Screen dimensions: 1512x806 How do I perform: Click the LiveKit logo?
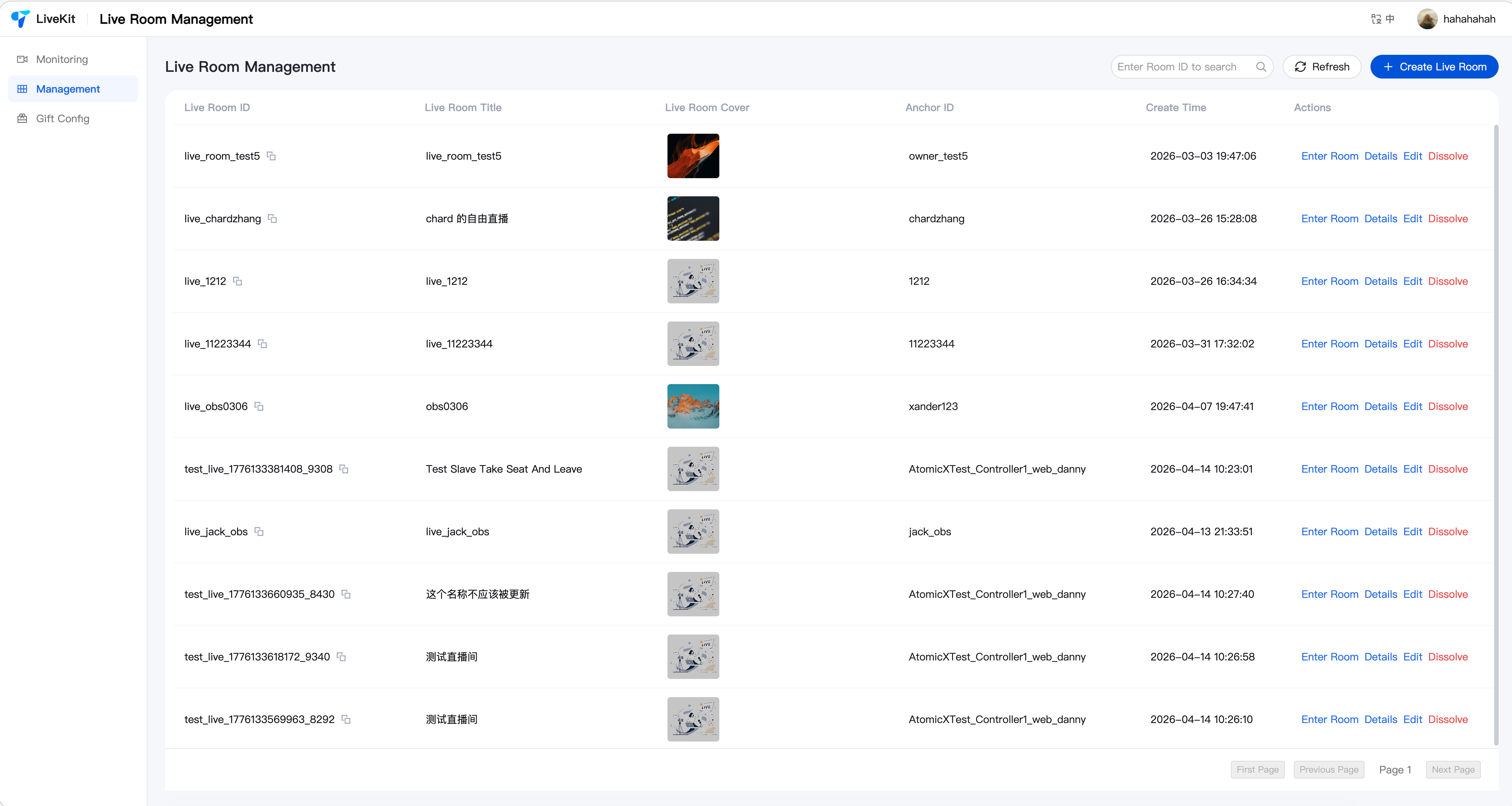click(x=21, y=19)
